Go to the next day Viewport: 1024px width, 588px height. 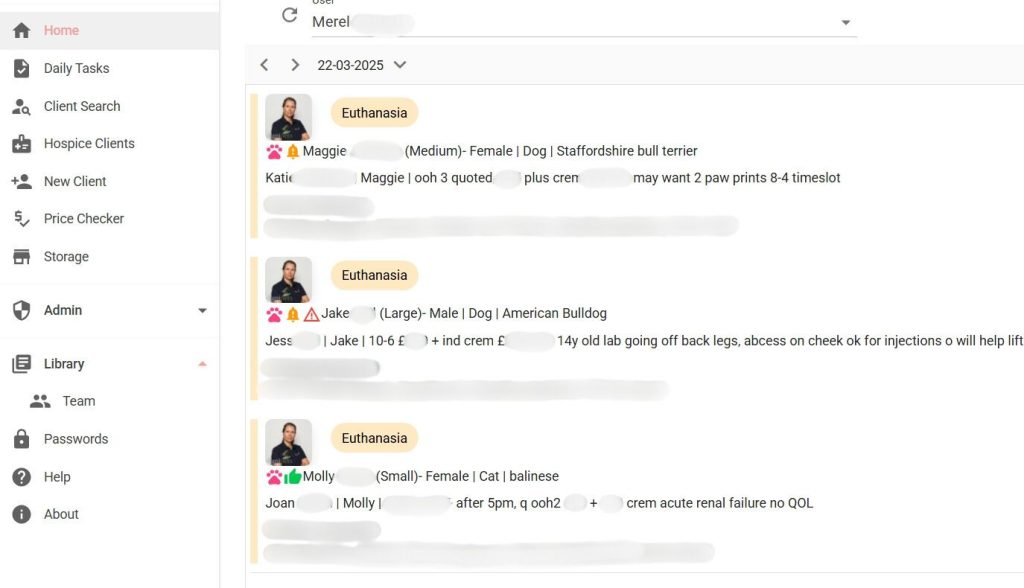(295, 65)
